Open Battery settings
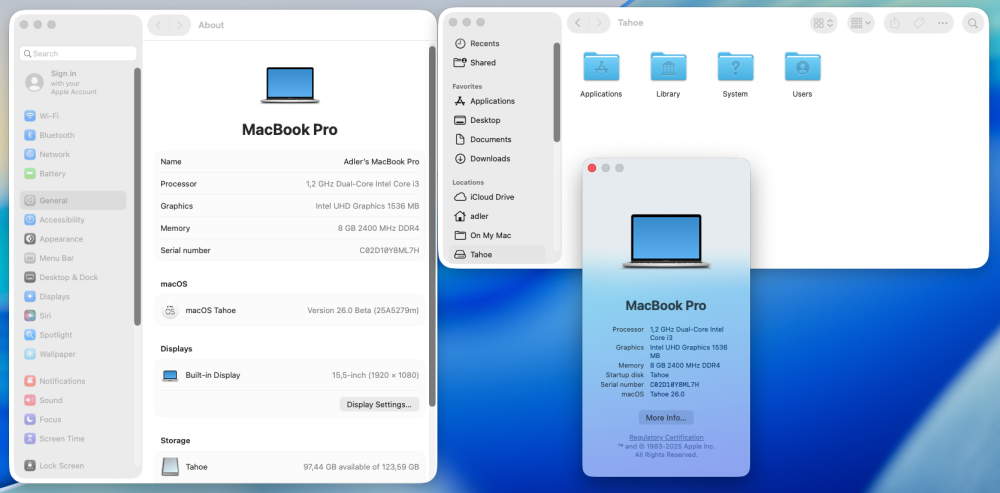1000x493 pixels. pos(73,173)
